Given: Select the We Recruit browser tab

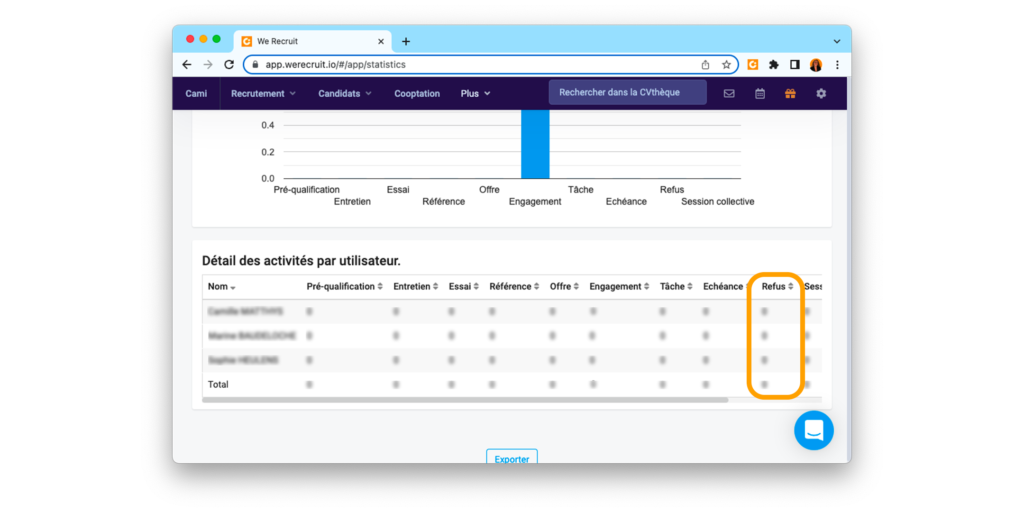Looking at the screenshot, I should tap(312, 41).
